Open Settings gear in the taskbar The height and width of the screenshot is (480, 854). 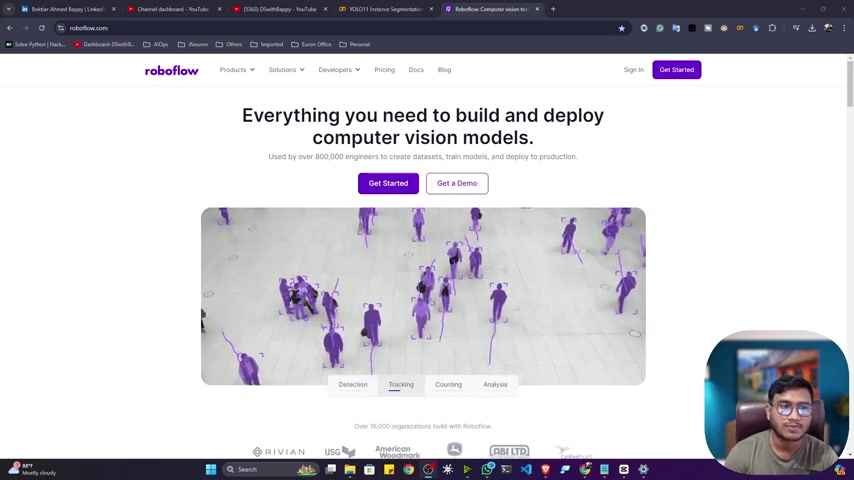tap(643, 469)
